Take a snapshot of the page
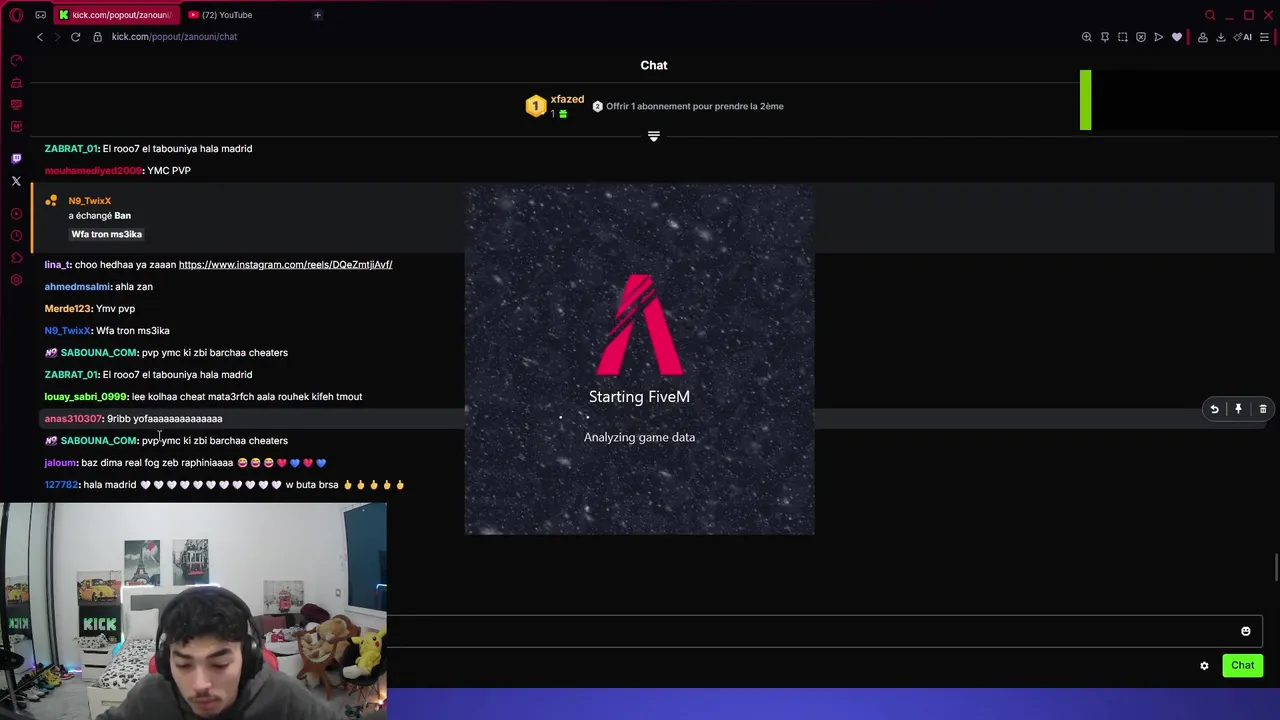The width and height of the screenshot is (1280, 720). [1123, 37]
